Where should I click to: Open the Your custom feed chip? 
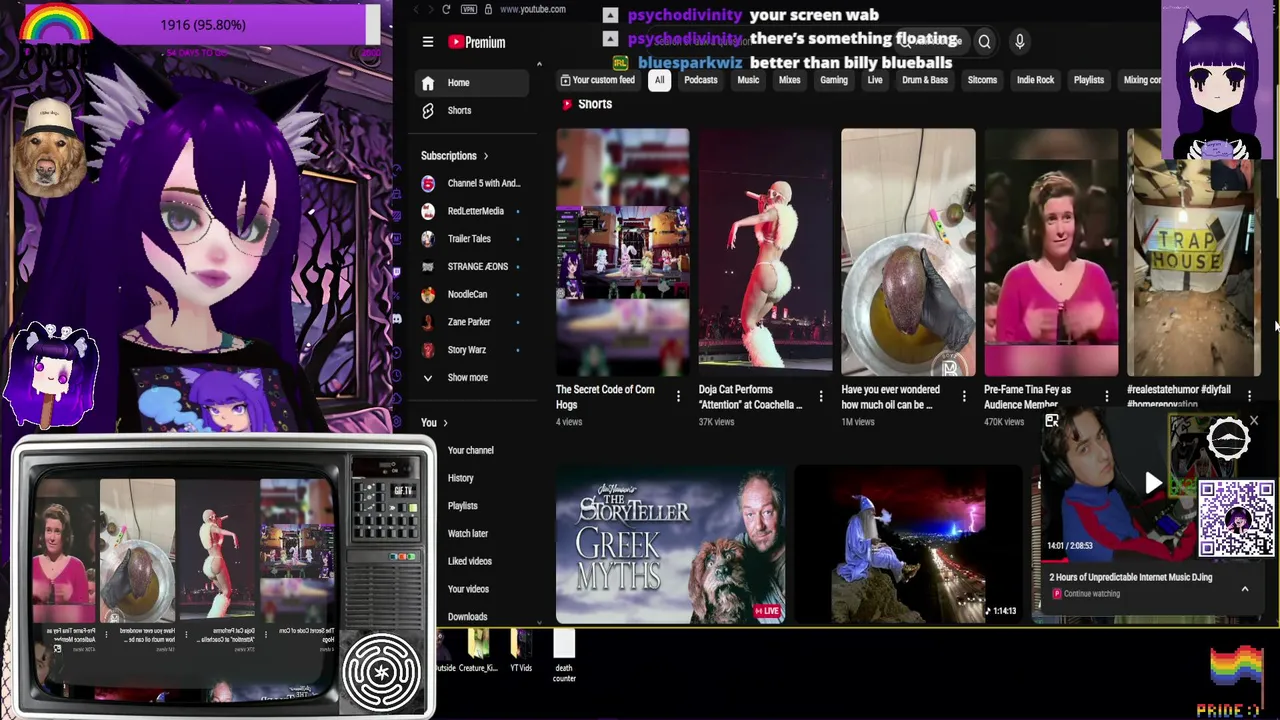point(598,80)
